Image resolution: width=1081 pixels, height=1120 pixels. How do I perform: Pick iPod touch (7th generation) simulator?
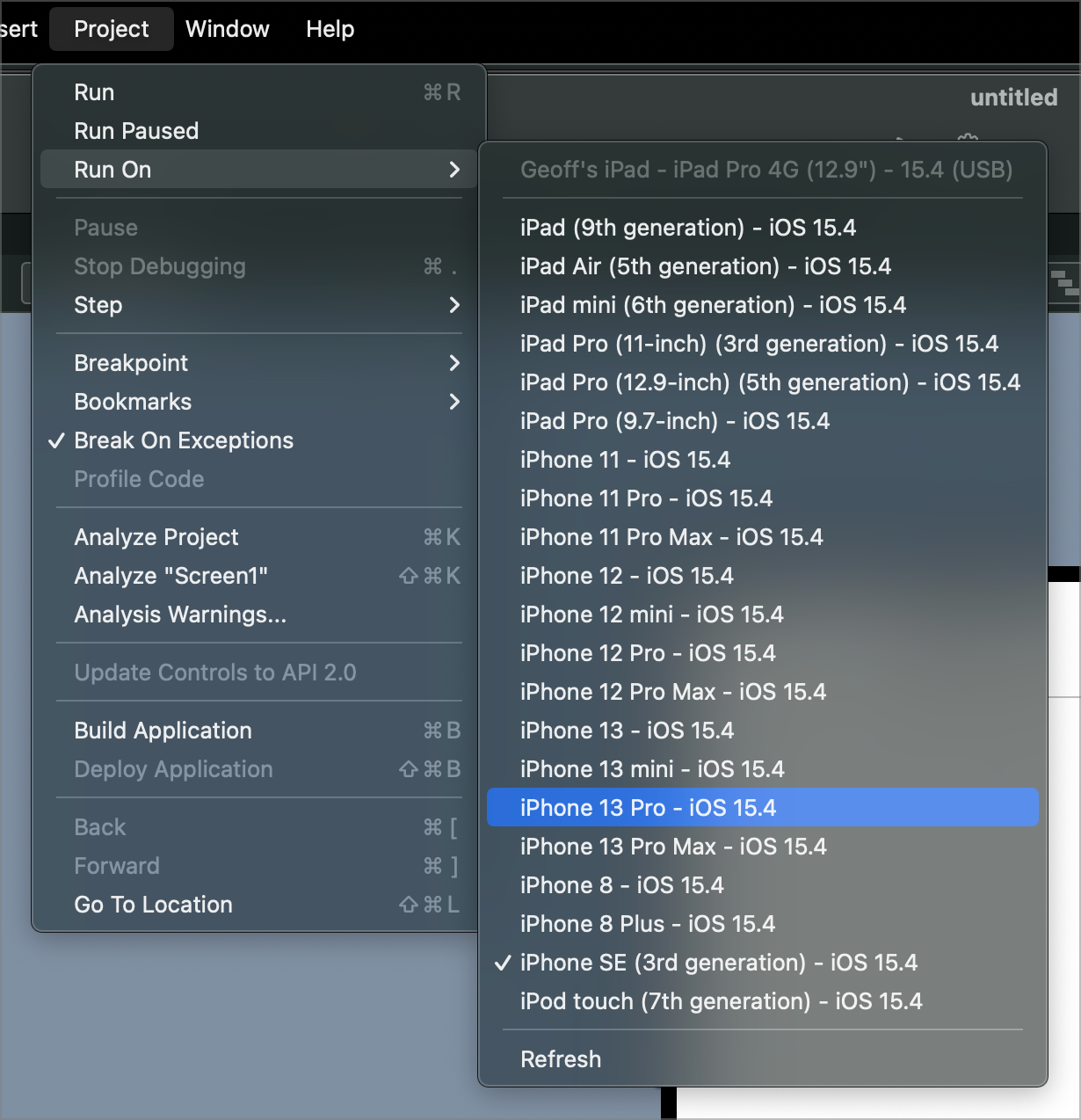click(x=721, y=1001)
